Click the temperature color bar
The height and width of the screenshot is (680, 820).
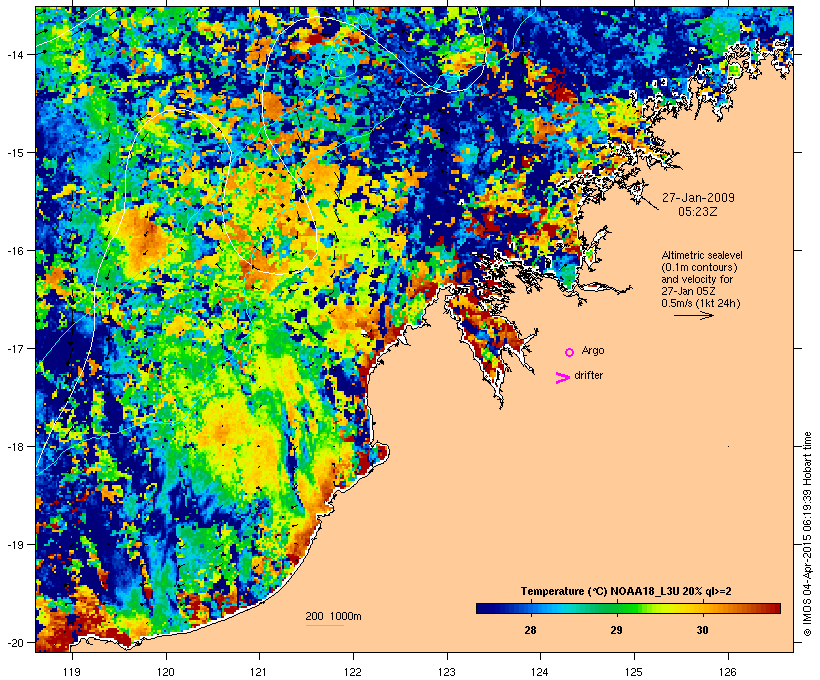point(628,608)
